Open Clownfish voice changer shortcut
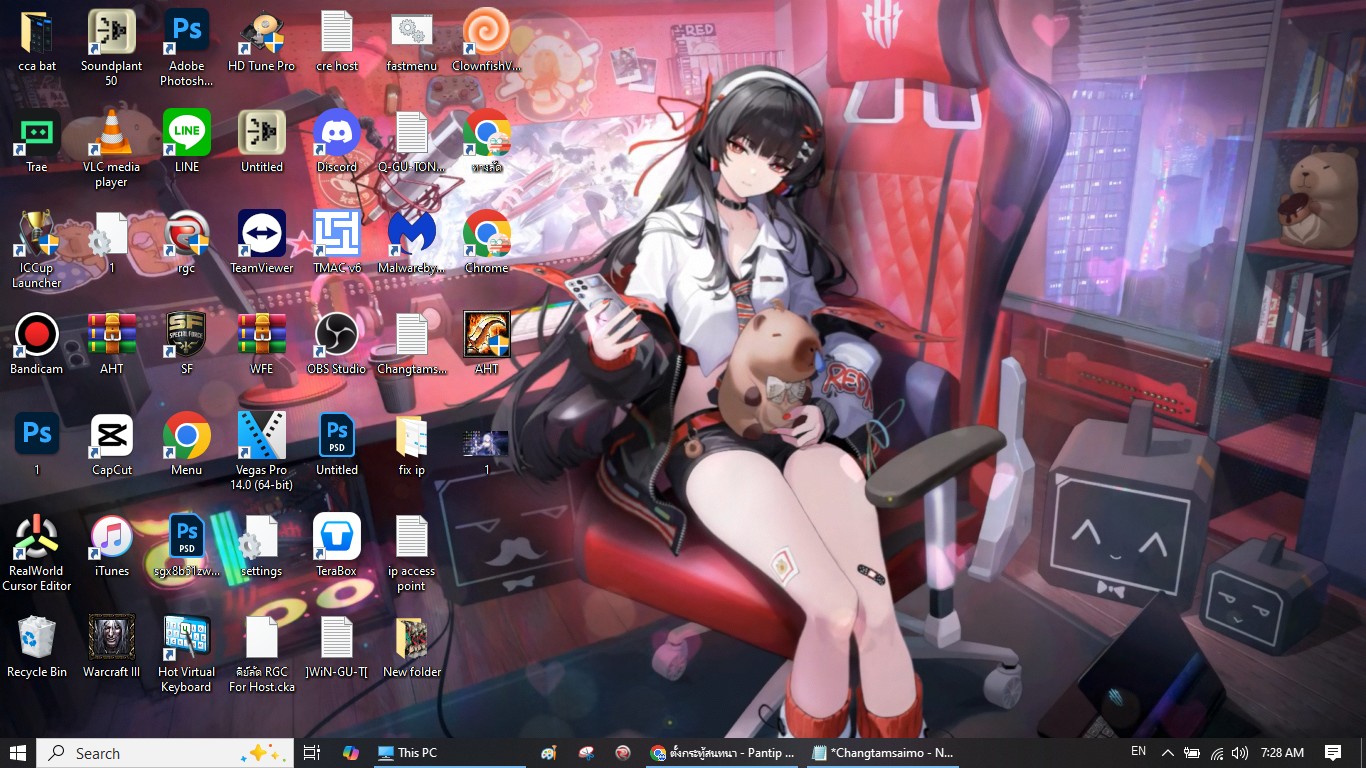1366x768 pixels. pyautogui.click(x=487, y=41)
